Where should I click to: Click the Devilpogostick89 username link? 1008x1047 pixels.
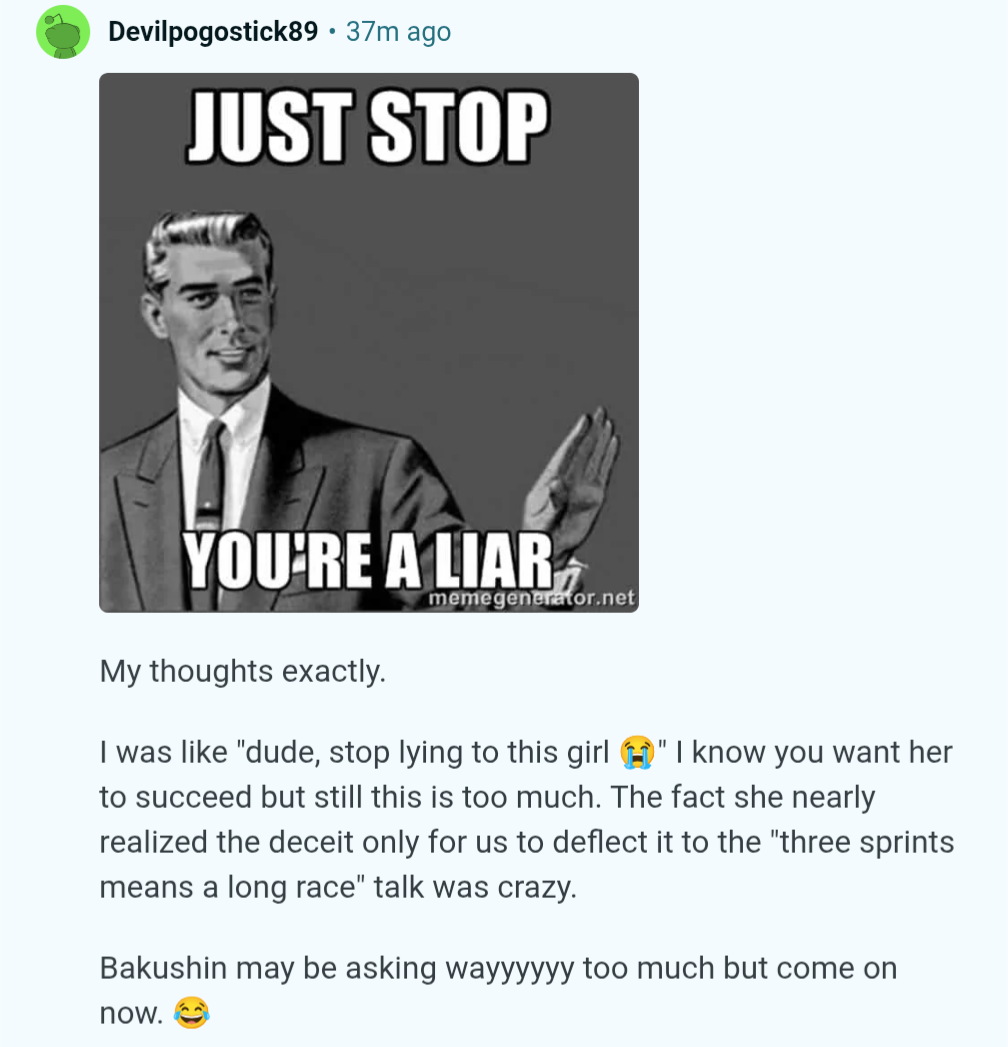(213, 31)
